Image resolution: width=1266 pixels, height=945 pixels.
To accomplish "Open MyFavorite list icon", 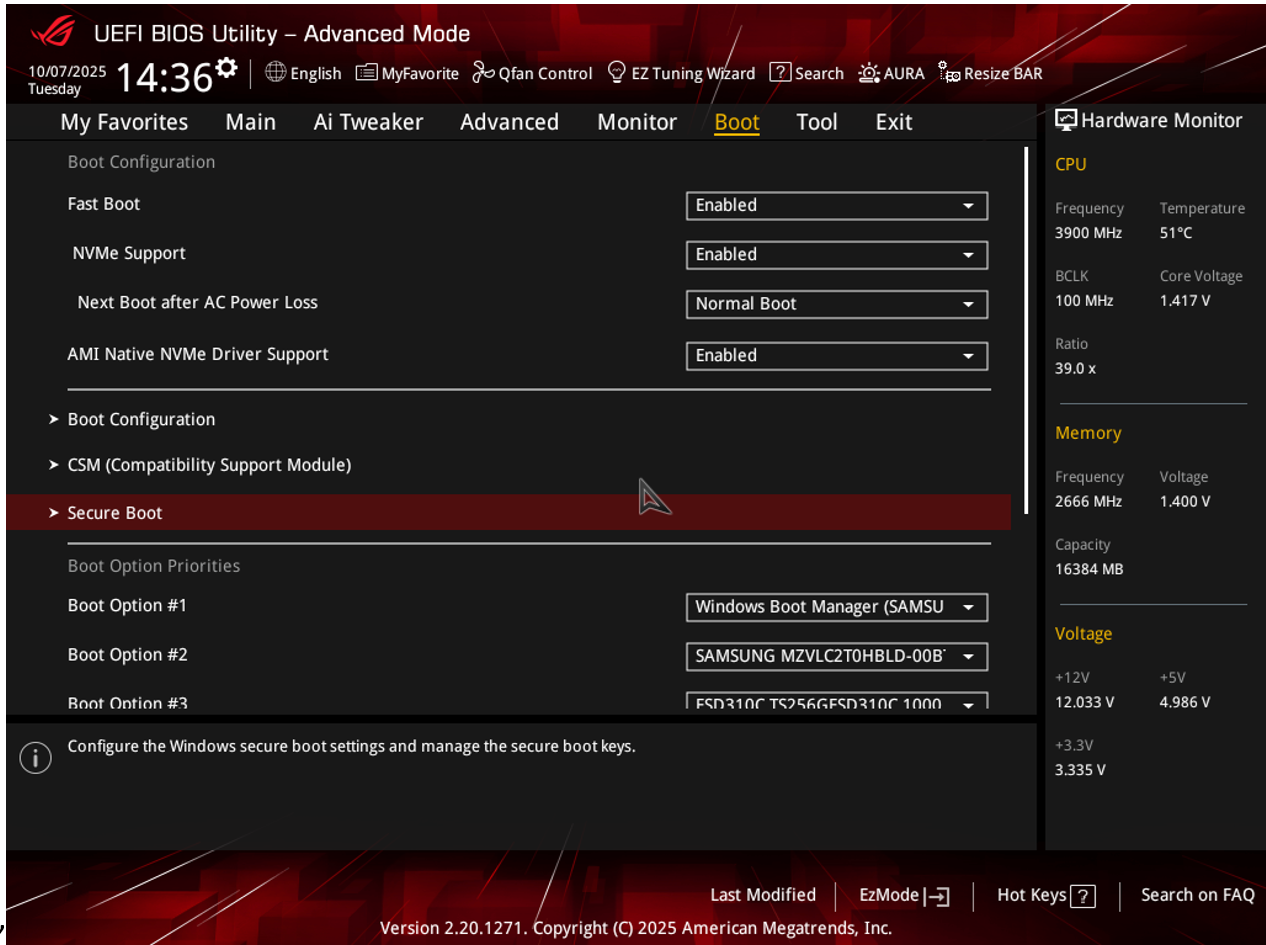I will click(366, 73).
